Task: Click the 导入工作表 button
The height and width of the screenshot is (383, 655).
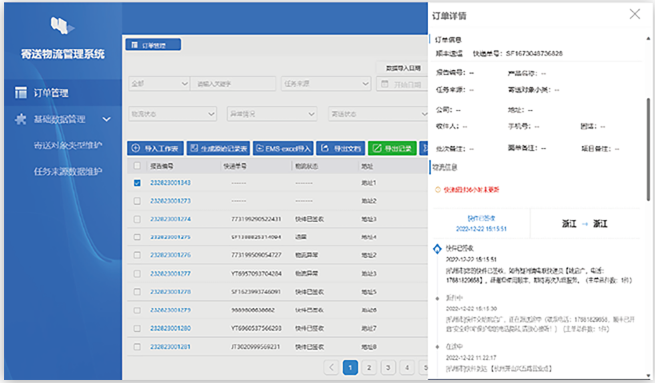Action: [x=155, y=148]
